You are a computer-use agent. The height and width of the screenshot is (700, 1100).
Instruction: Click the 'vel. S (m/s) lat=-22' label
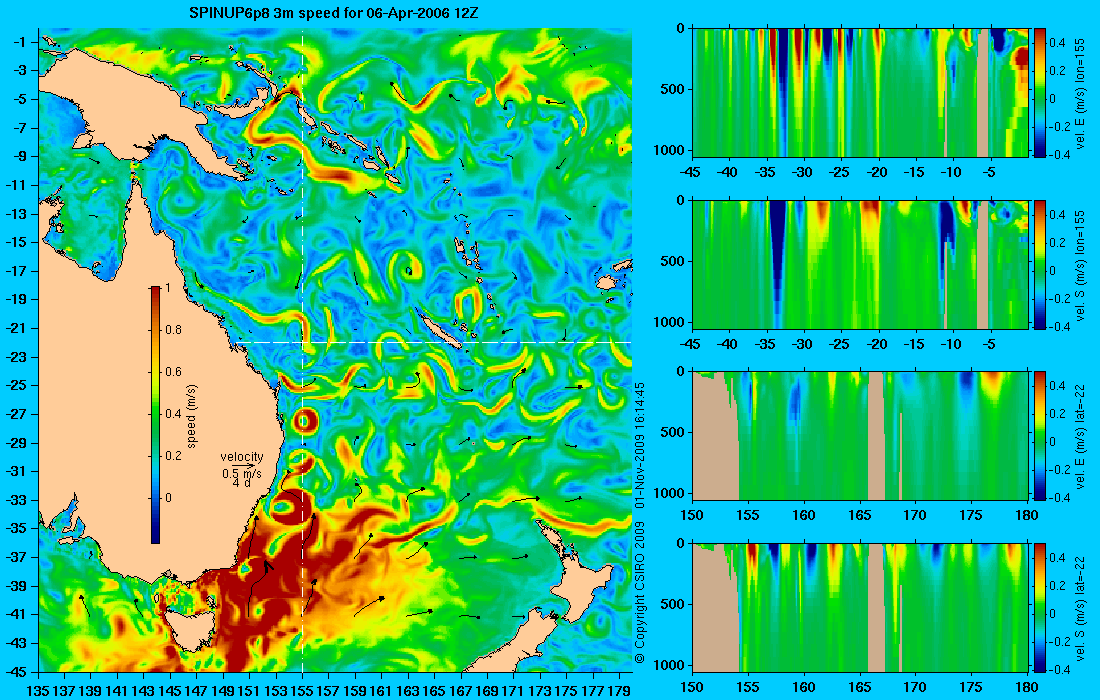[x=1080, y=607]
